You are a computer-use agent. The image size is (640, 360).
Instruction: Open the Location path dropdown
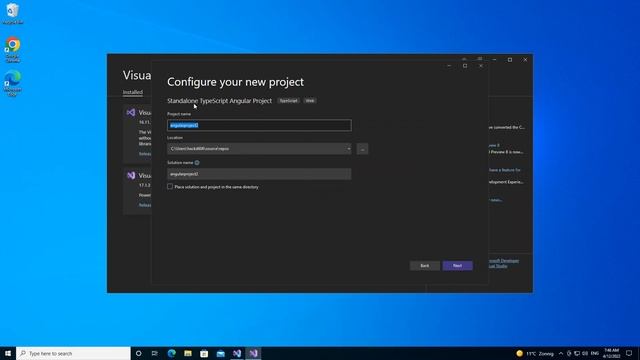[x=349, y=149]
